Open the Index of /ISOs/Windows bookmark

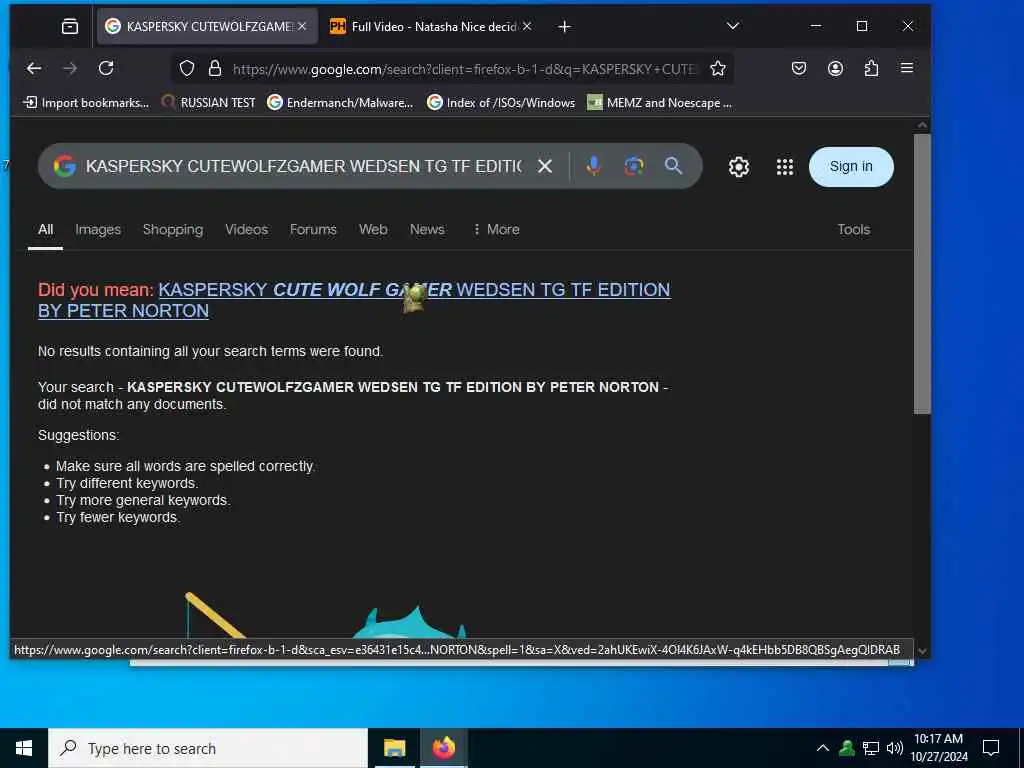[501, 103]
